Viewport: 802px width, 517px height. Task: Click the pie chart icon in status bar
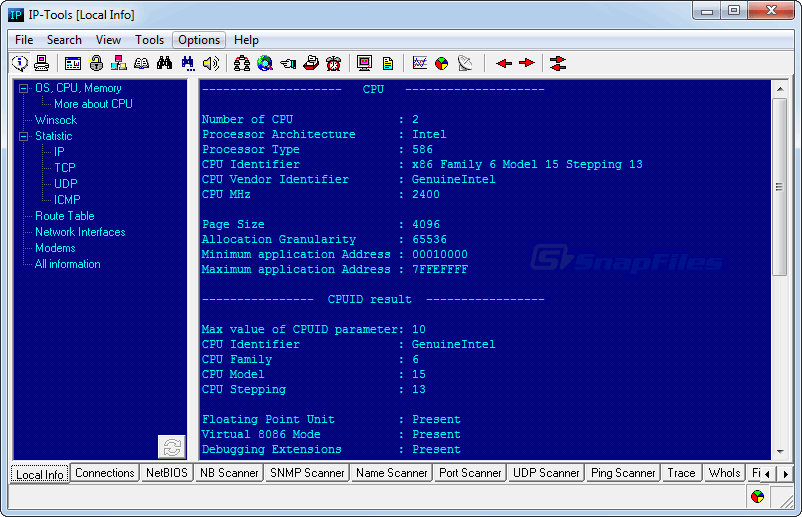click(x=758, y=496)
